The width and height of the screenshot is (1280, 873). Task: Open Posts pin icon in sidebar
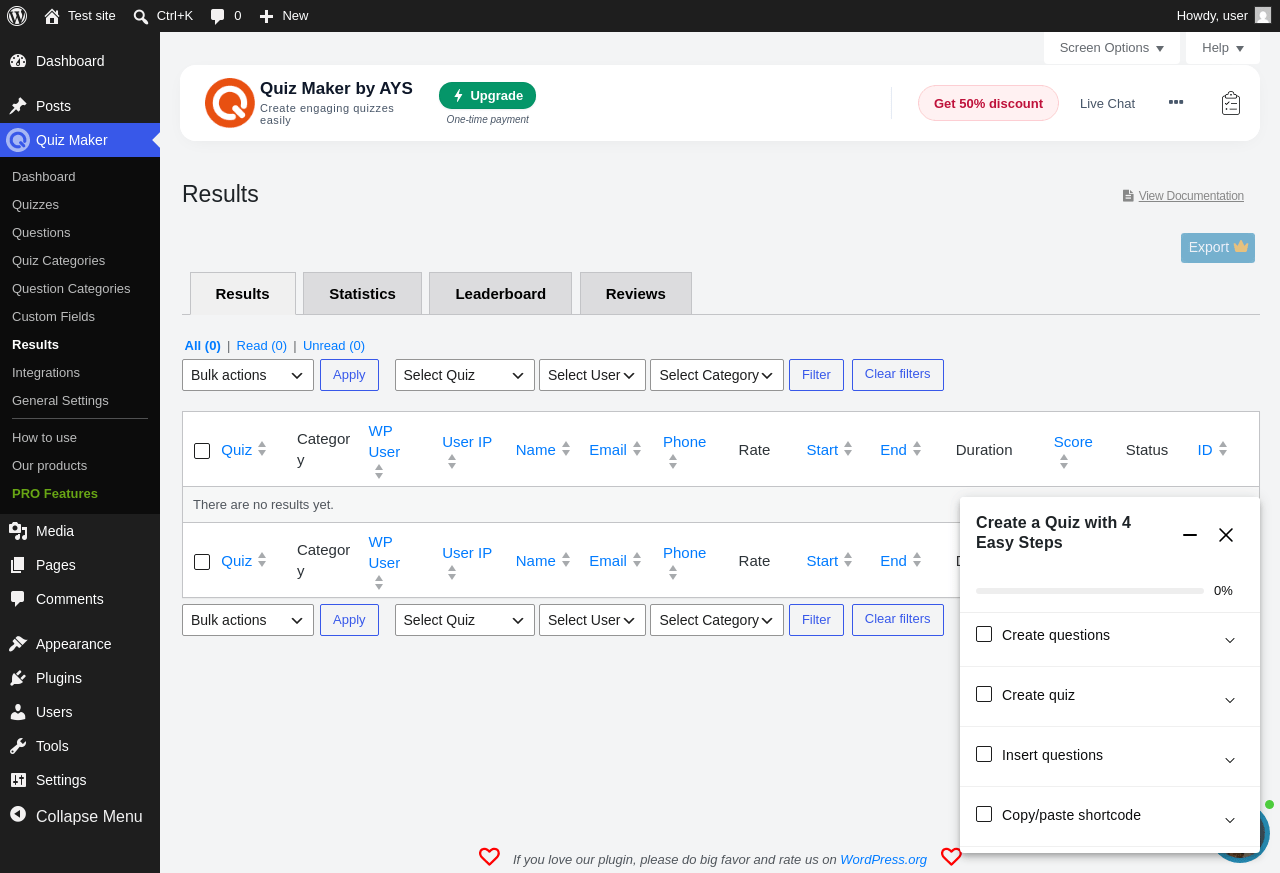pos(18,106)
